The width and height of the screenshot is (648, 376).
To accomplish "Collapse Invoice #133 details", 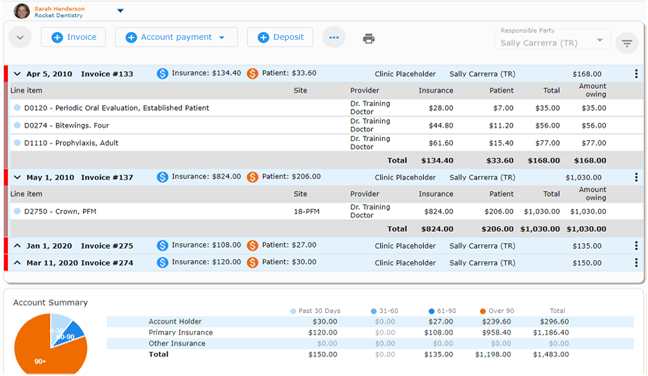I will point(17,74).
